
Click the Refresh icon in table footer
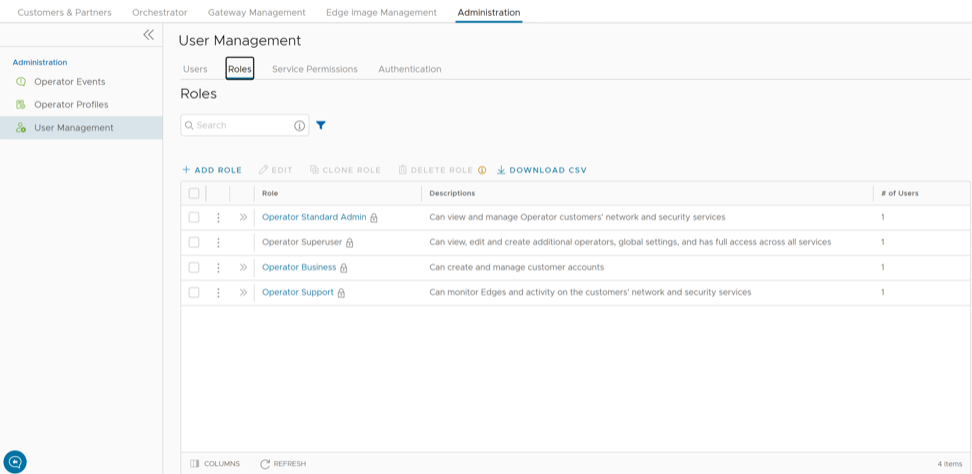pos(265,464)
